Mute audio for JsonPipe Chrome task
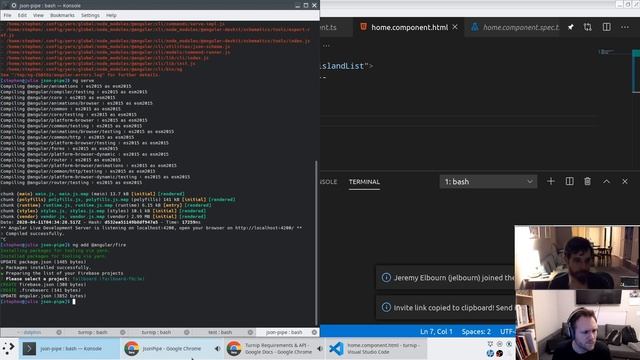The image size is (640, 360). (x=218, y=349)
